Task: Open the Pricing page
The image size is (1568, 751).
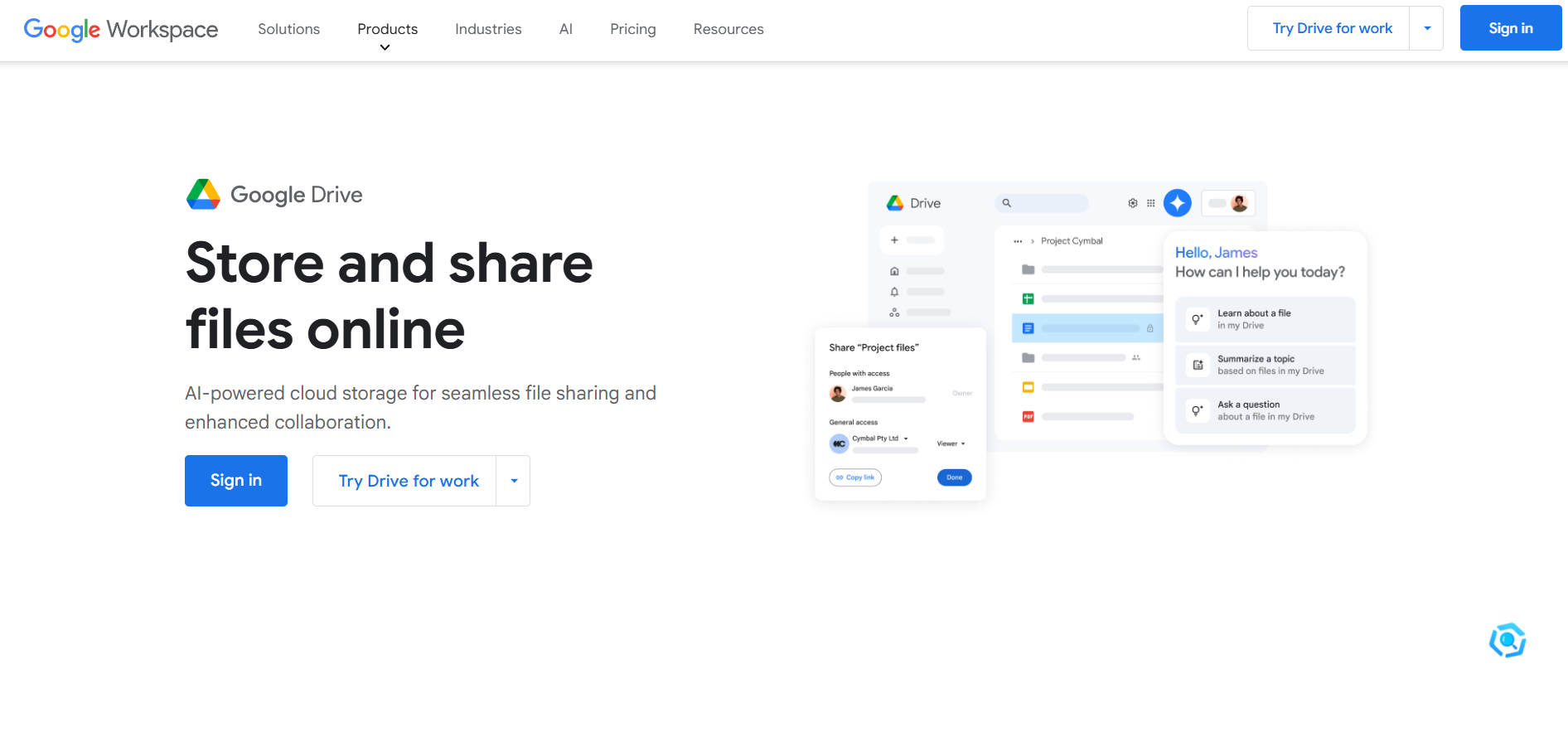Action: pos(633,29)
